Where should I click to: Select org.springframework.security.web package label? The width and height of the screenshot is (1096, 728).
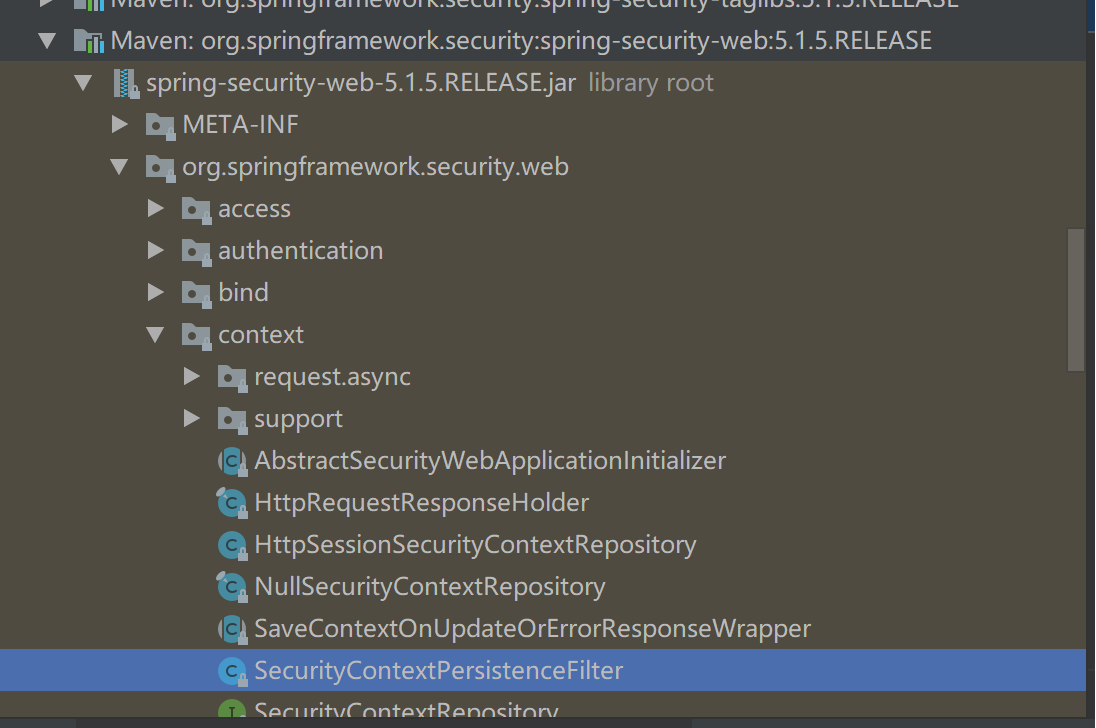coord(375,167)
